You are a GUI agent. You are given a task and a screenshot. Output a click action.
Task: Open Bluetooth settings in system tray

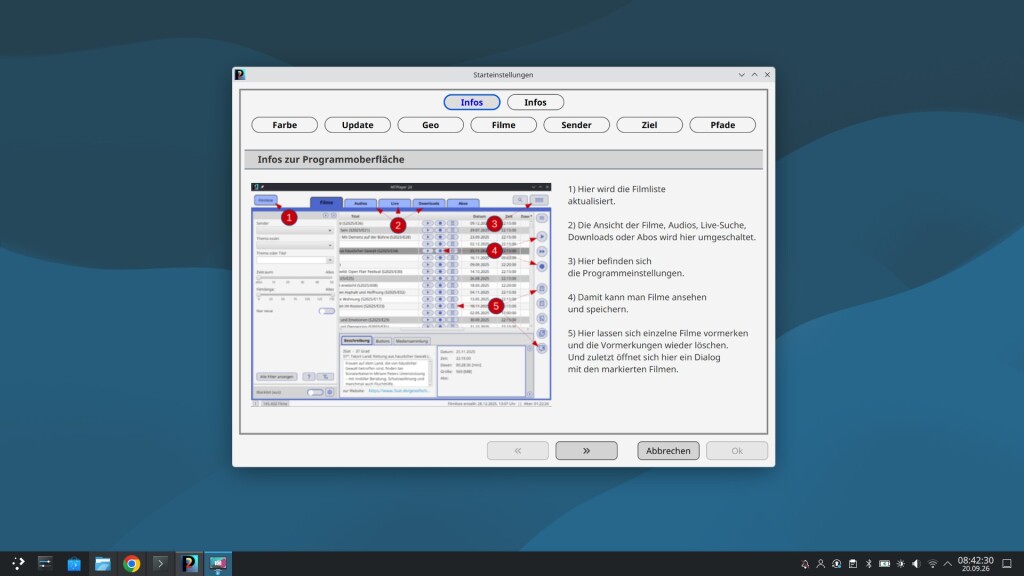[869, 564]
